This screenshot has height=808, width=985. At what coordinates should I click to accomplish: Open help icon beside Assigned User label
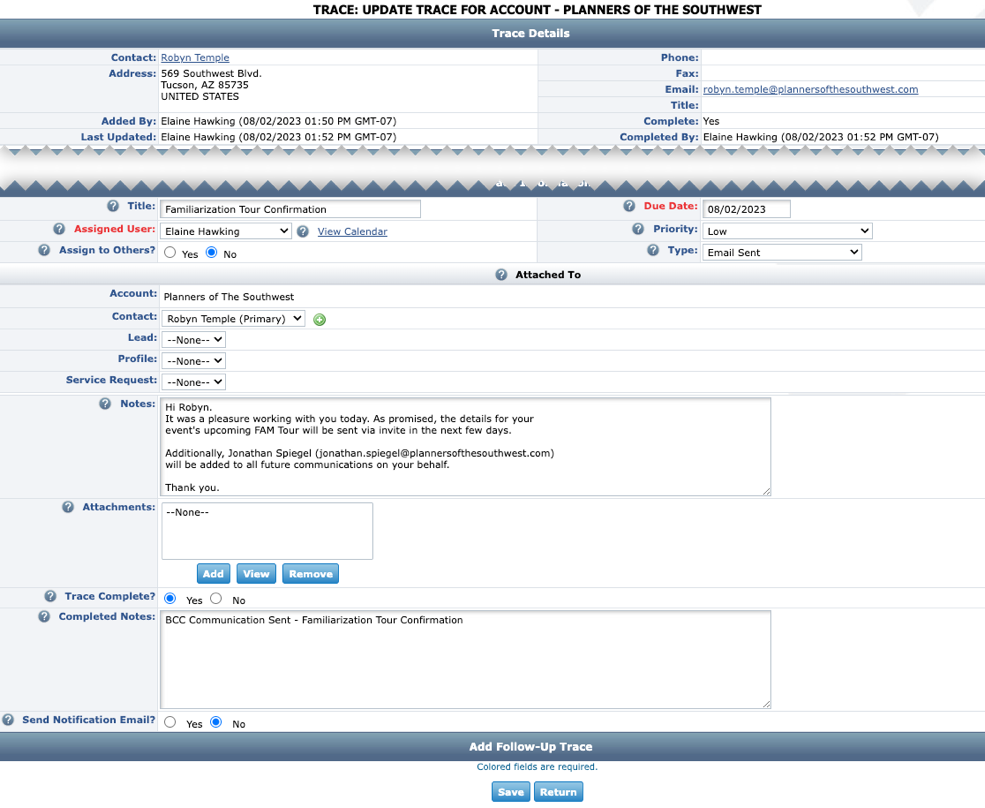coord(59,229)
